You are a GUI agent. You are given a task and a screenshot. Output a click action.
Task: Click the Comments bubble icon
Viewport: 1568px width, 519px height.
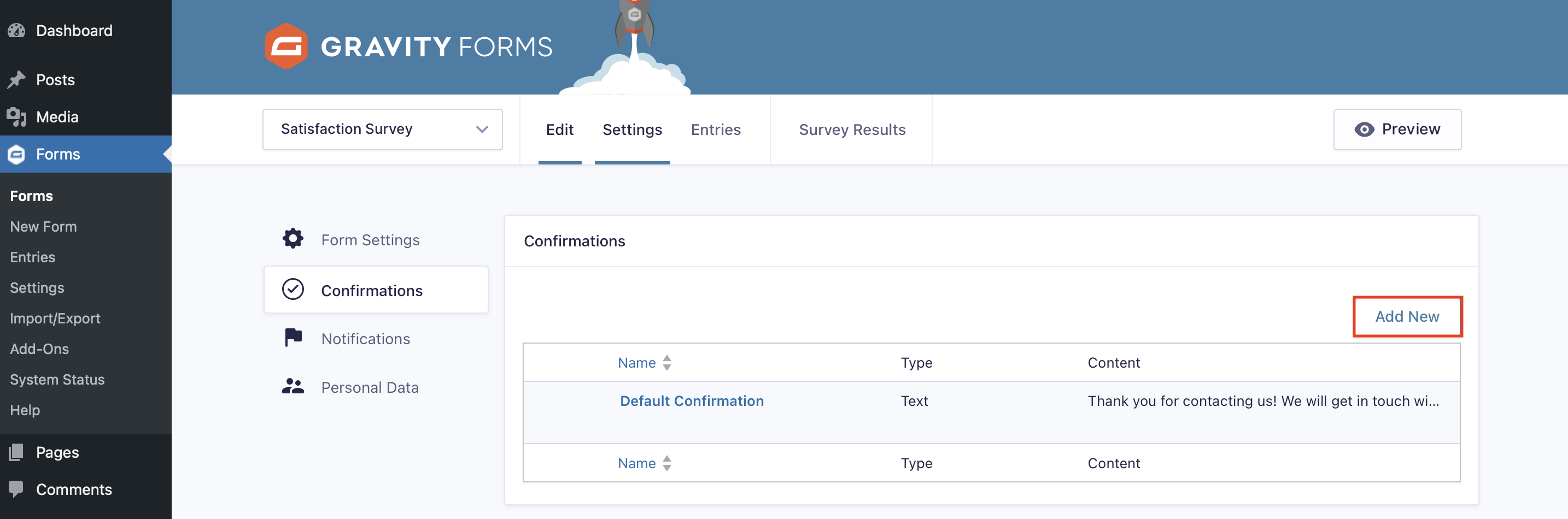click(16, 489)
